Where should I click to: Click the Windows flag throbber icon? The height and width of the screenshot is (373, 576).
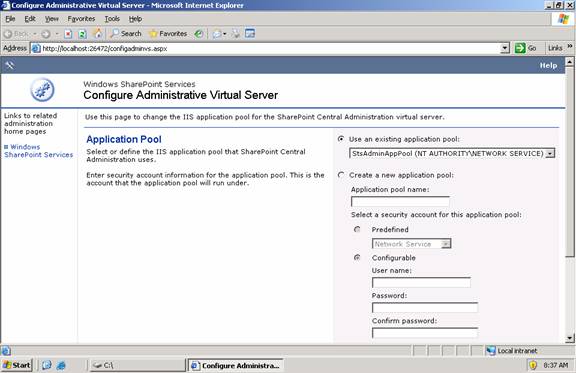click(563, 18)
